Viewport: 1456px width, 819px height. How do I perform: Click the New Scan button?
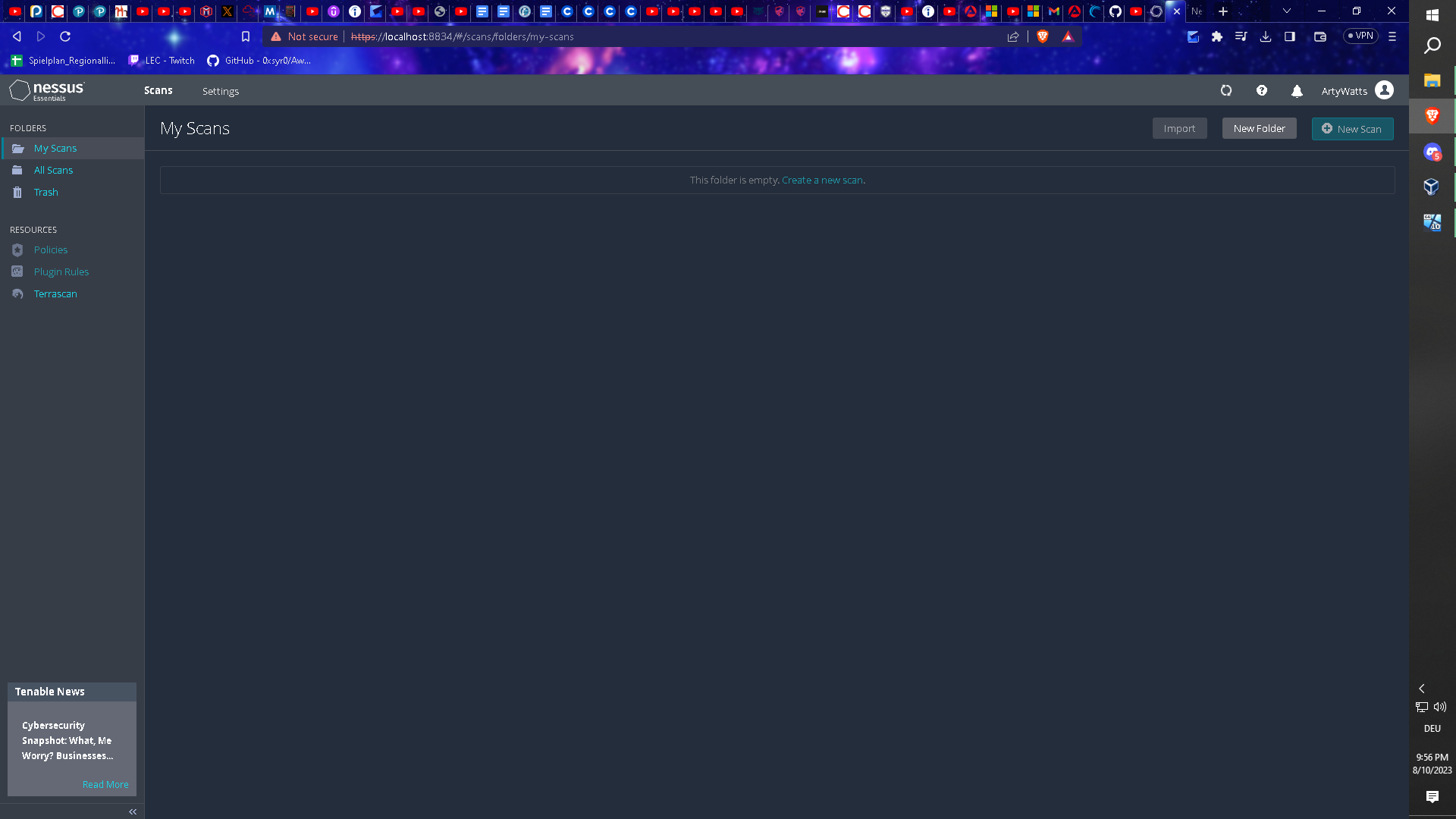coord(1352,129)
